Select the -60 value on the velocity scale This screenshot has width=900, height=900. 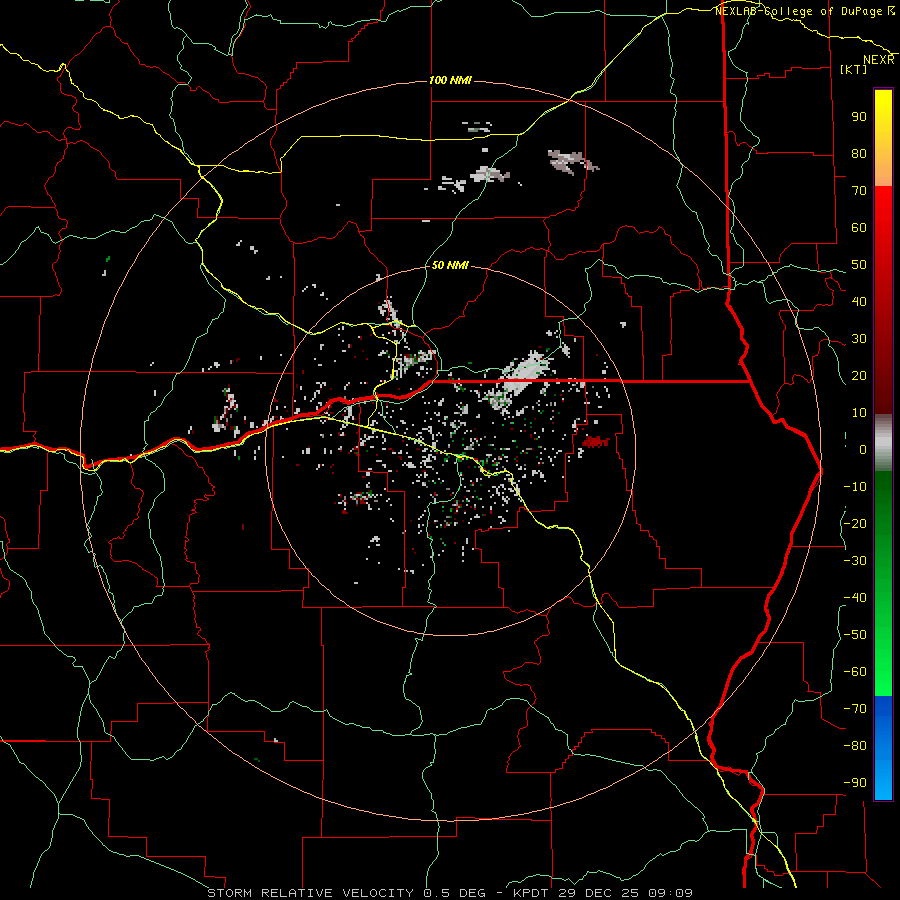(x=855, y=672)
